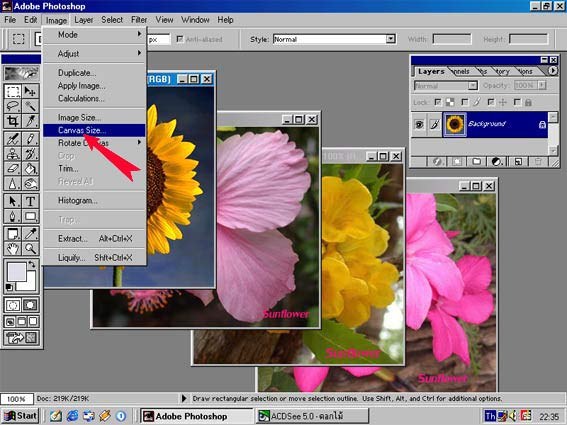567x425 pixels.
Task: Swap foreground and background colors
Action: [x=32, y=264]
